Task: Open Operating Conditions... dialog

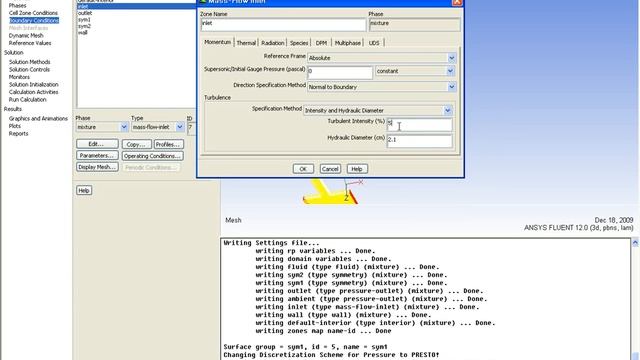Action: coord(152,156)
